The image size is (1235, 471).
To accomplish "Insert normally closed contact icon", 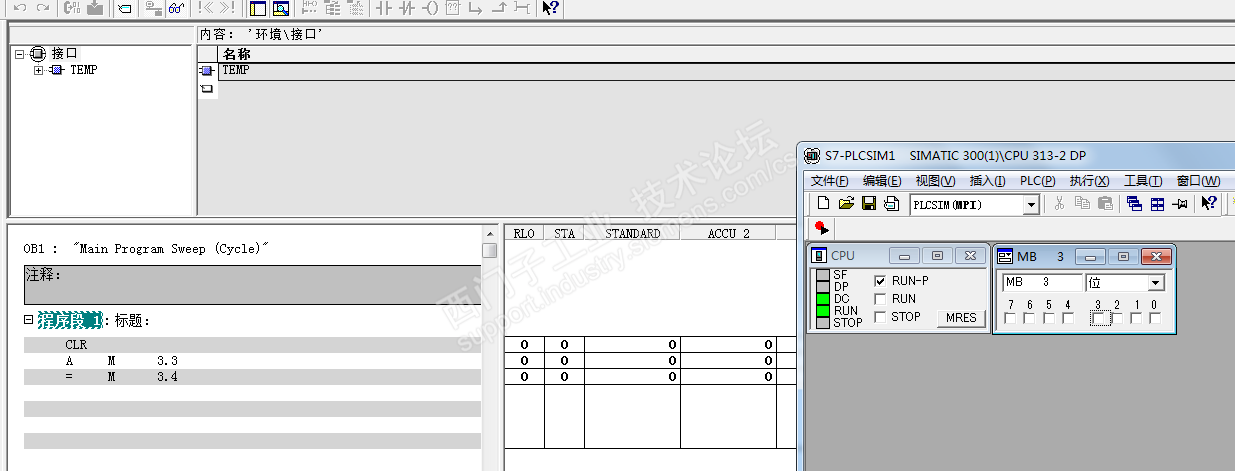I will (x=407, y=8).
